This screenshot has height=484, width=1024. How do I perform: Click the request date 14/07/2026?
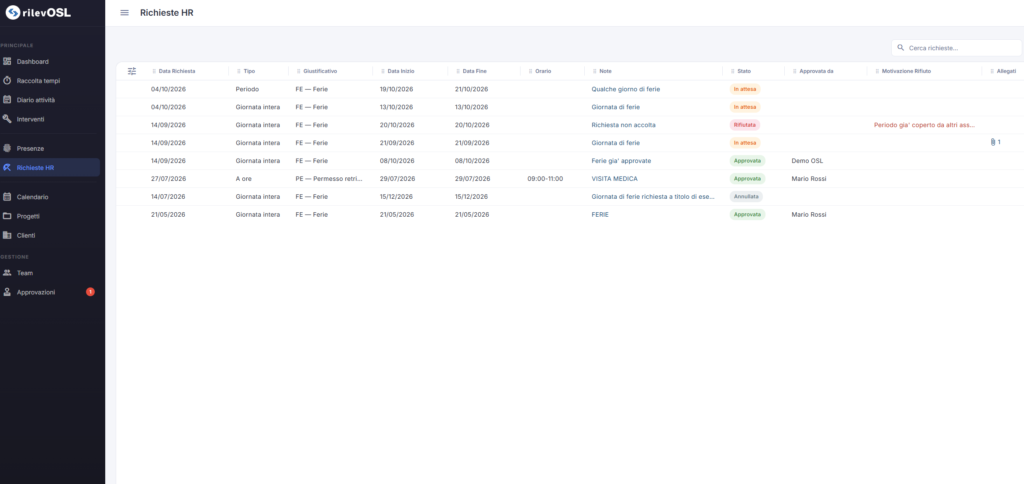click(168, 196)
